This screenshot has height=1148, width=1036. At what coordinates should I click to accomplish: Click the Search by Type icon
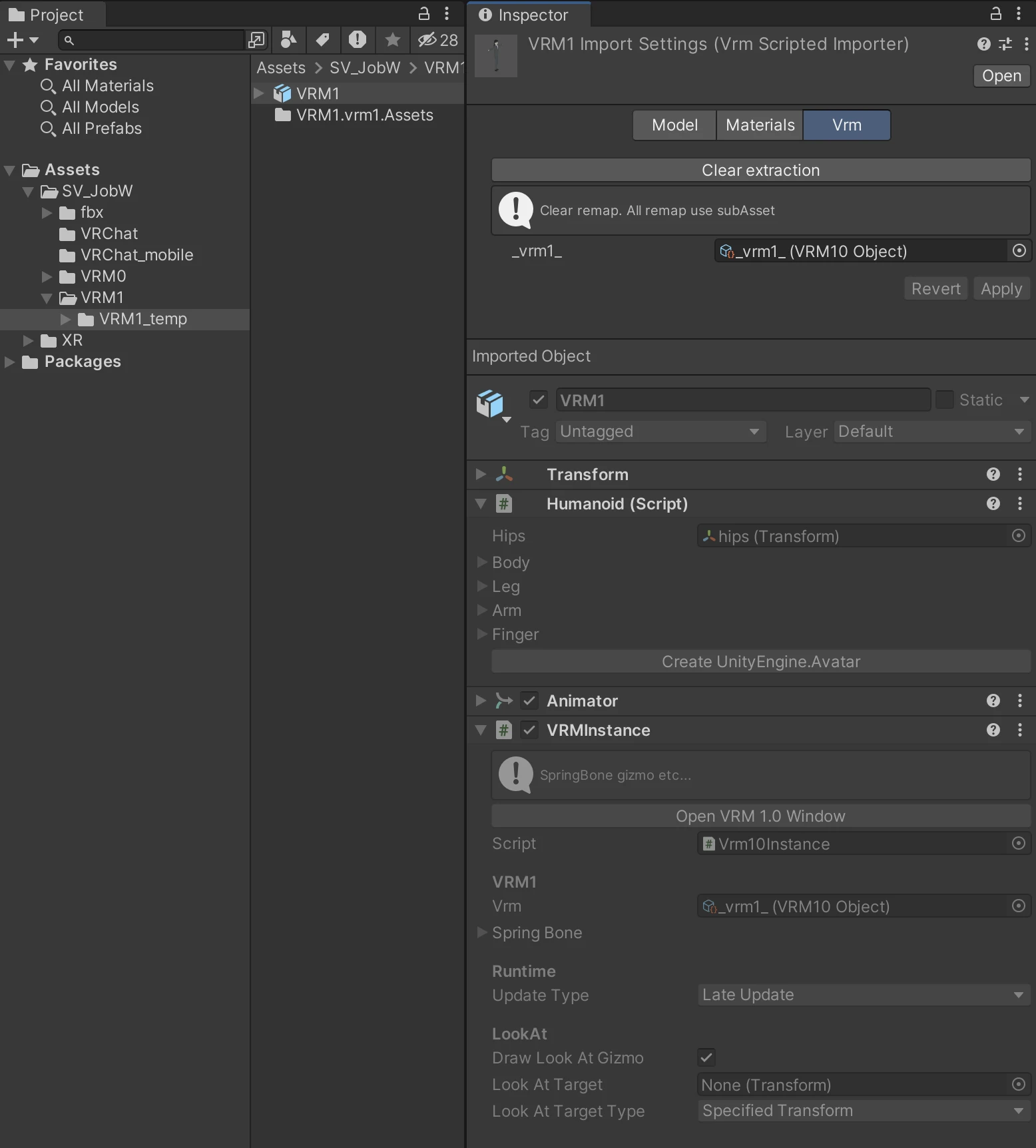(288, 40)
